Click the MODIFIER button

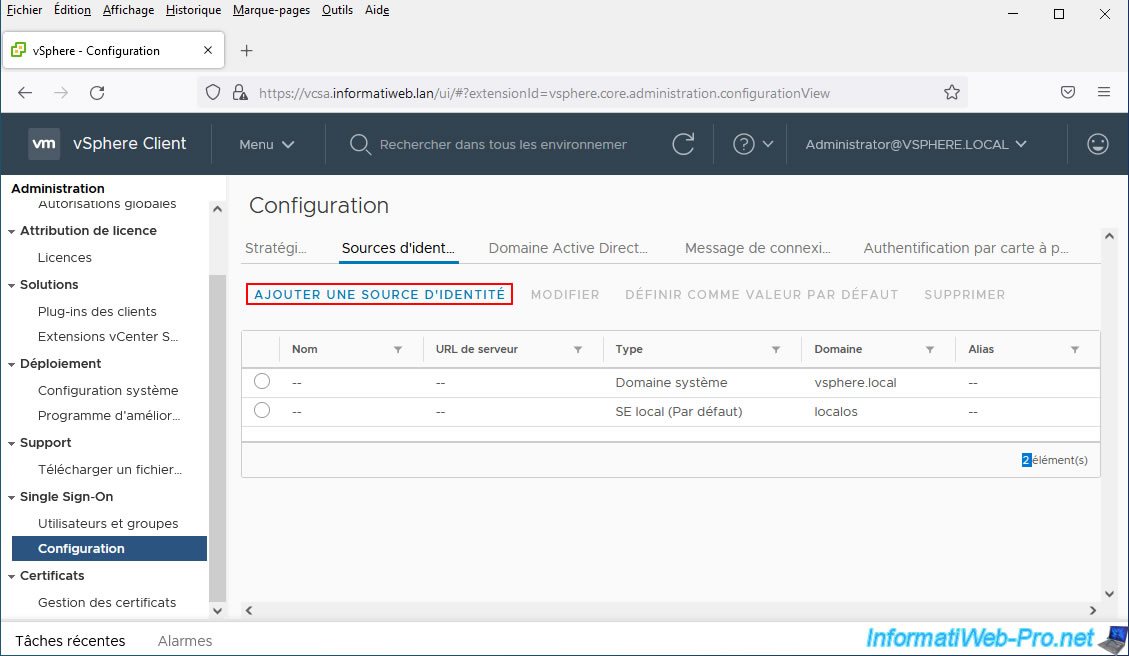565,295
